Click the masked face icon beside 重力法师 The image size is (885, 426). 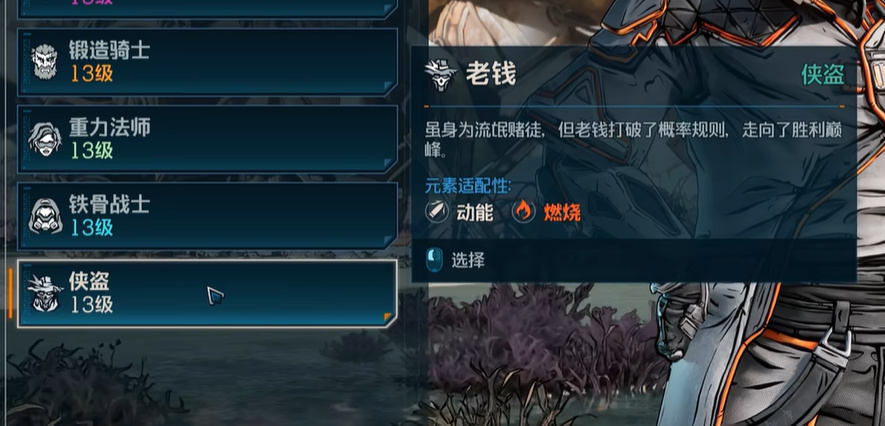(x=45, y=139)
